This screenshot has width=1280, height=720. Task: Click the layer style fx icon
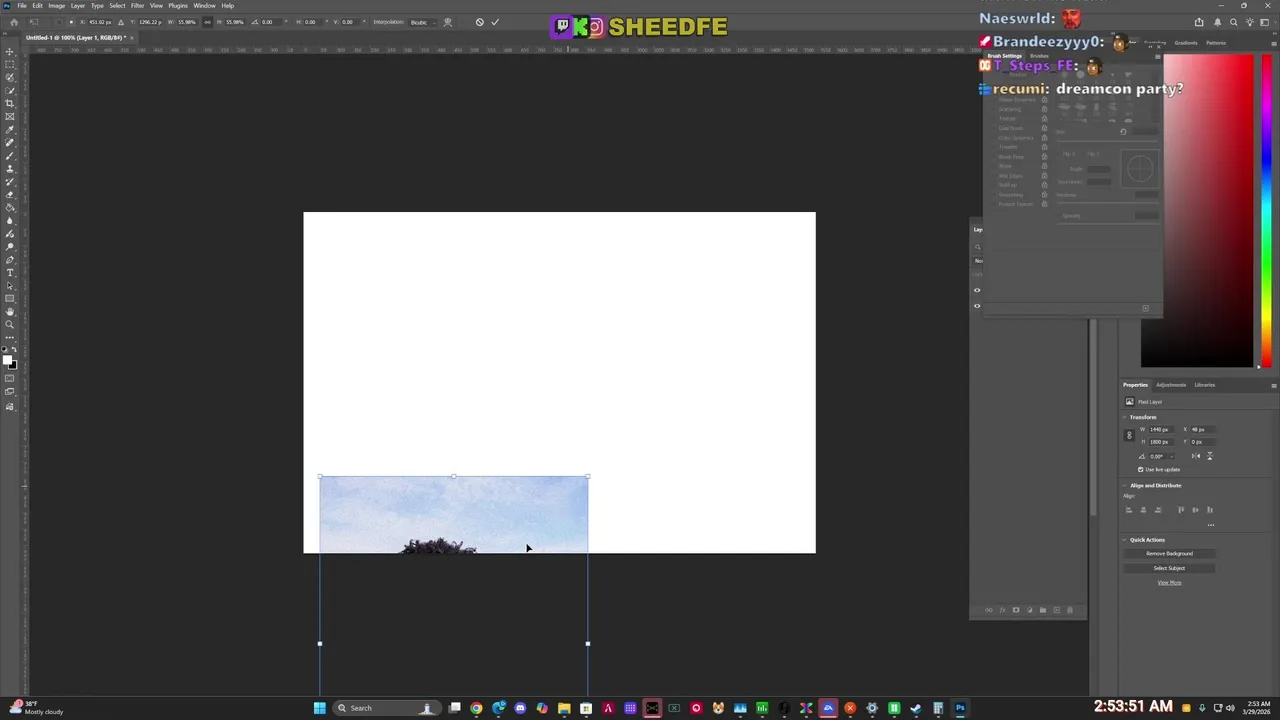(x=1002, y=610)
